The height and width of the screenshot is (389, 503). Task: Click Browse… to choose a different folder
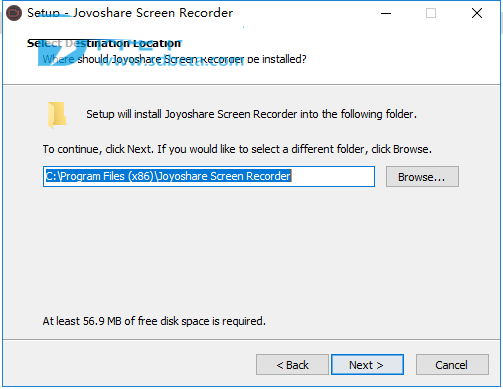click(422, 177)
